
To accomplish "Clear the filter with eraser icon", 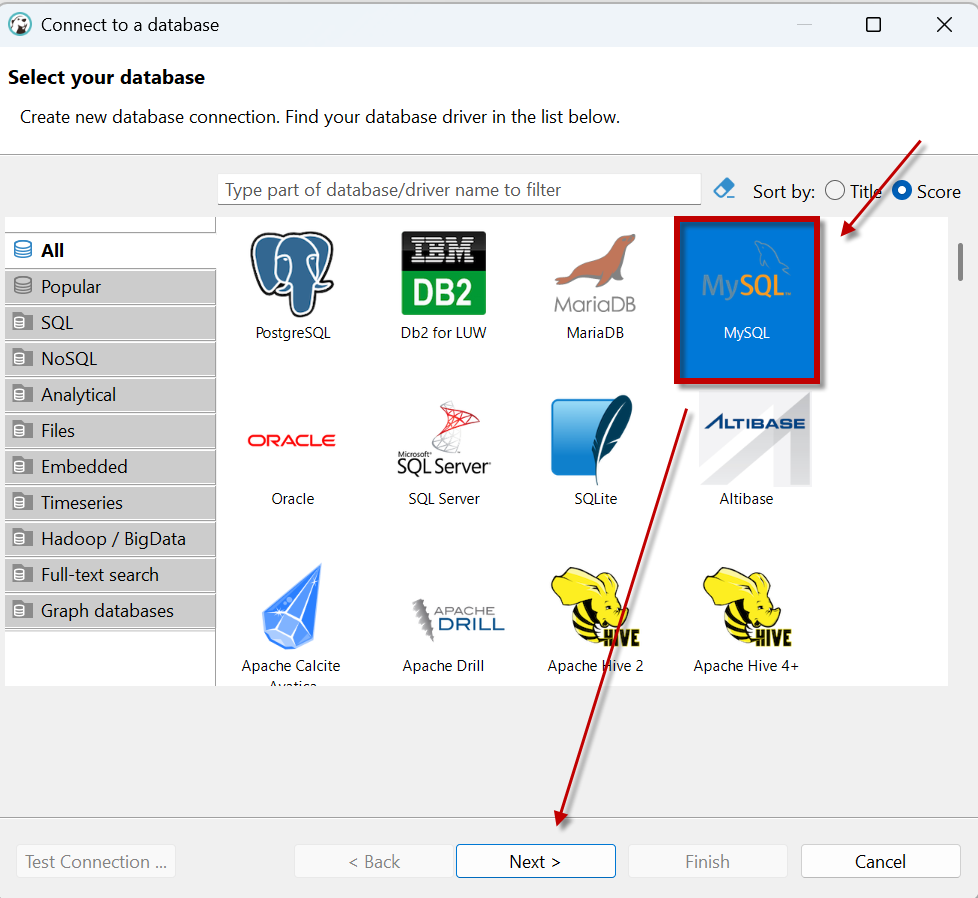I will point(725,188).
